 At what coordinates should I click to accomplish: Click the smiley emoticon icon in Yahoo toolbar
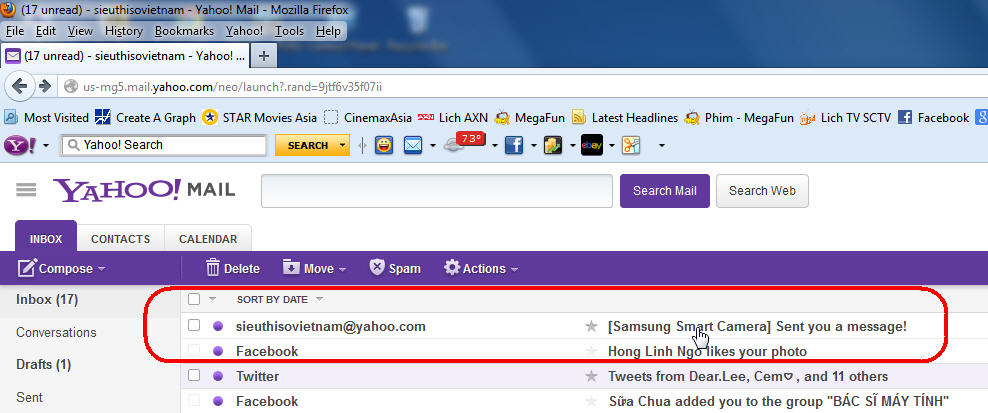click(x=384, y=145)
